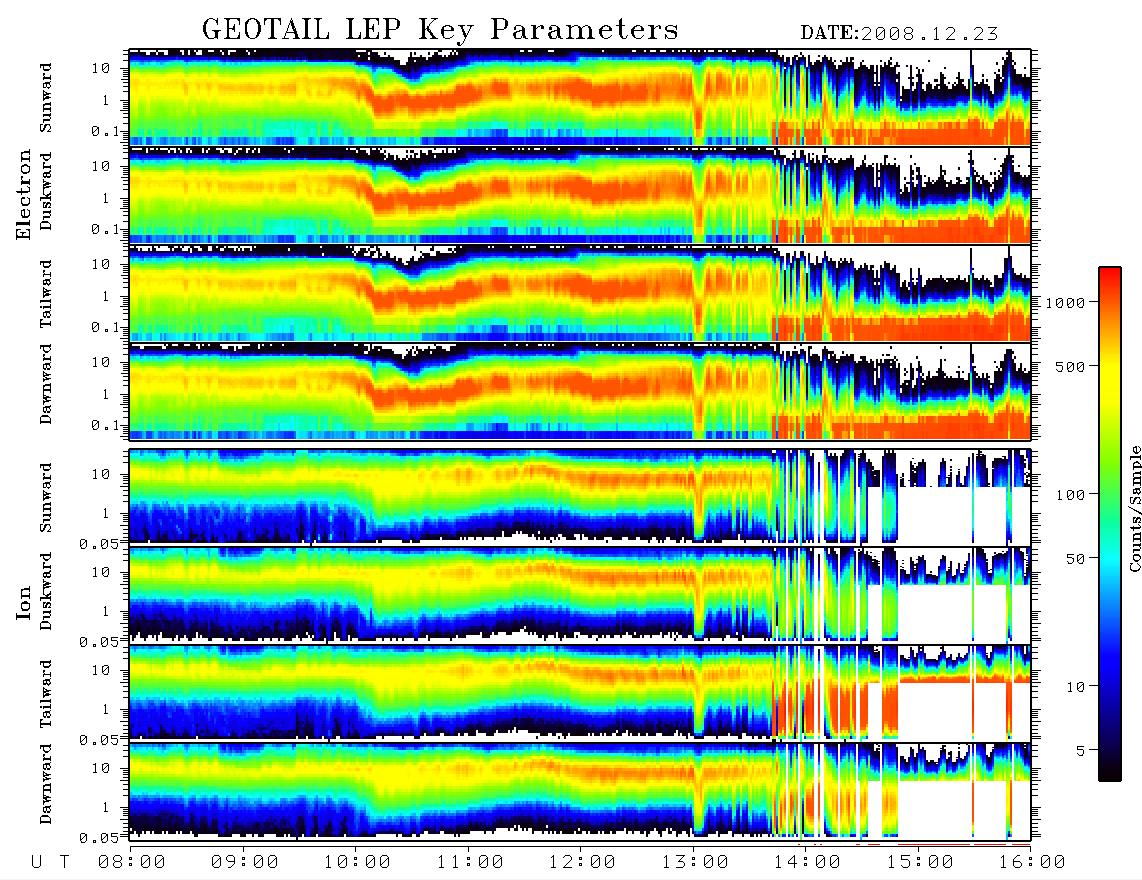The width and height of the screenshot is (1142, 880).
Task: Click the Ion Tailward spectrogram panel
Action: point(580,693)
